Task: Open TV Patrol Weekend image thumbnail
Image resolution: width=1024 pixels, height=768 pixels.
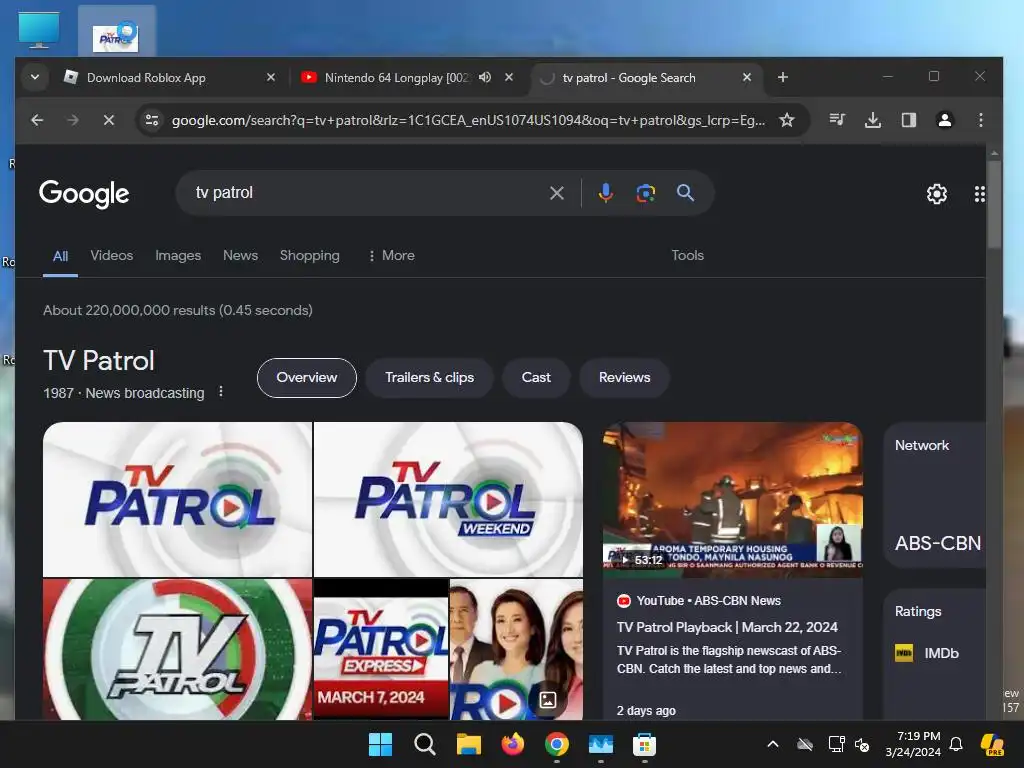Action: 449,499
